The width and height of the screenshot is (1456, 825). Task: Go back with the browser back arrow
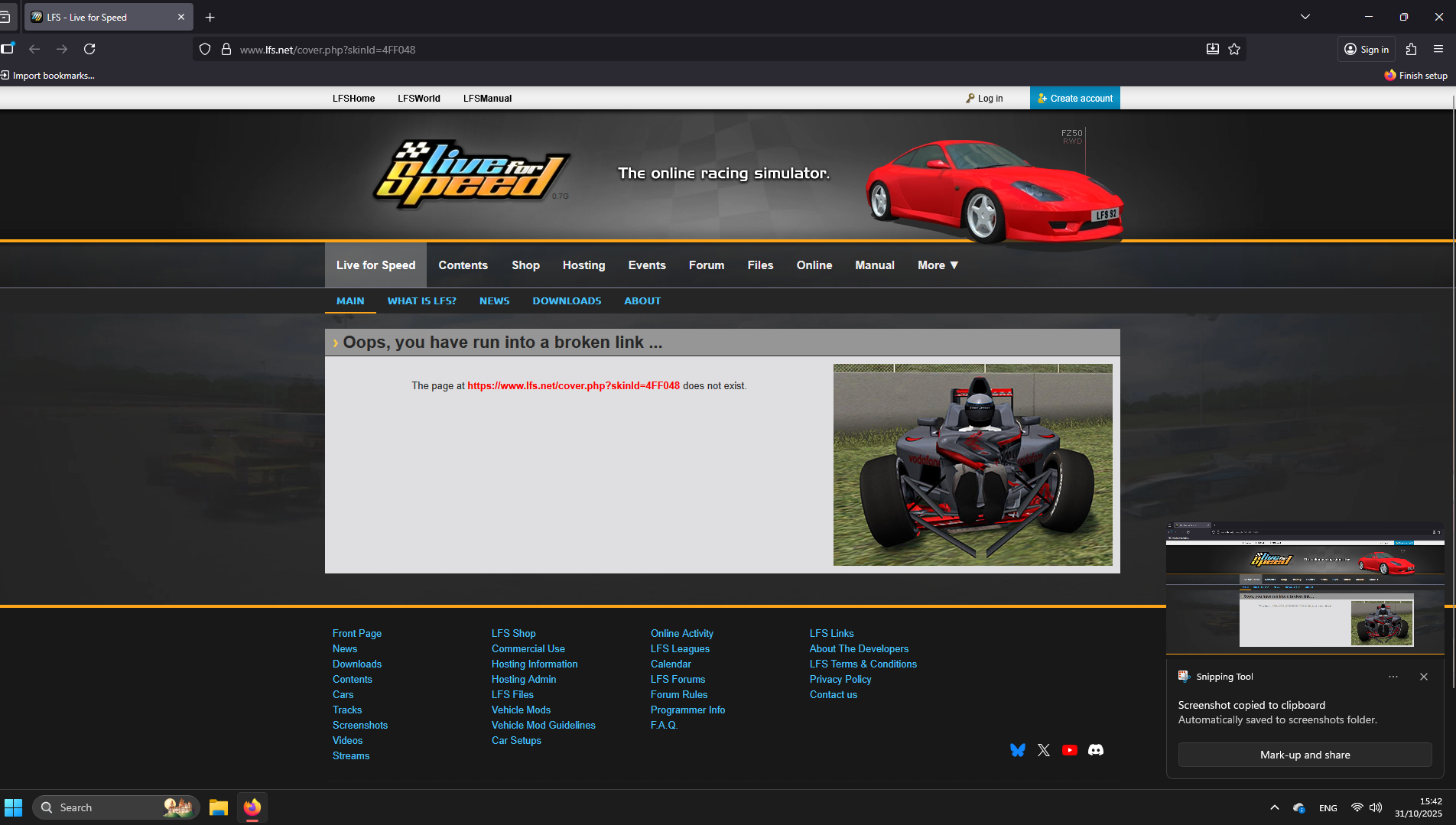[x=34, y=49]
